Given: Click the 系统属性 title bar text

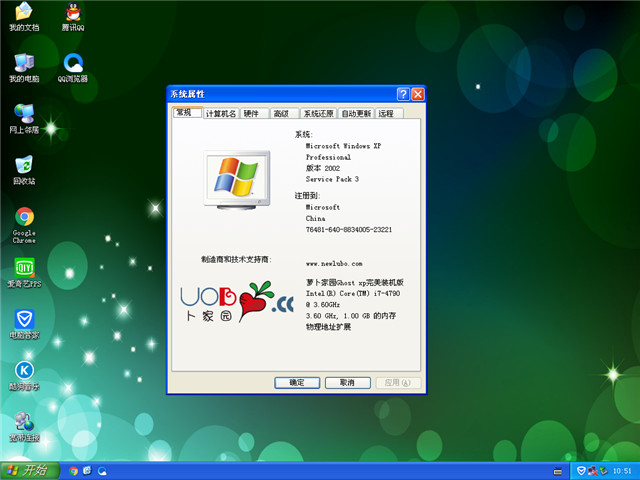Looking at the screenshot, I should pyautogui.click(x=187, y=94).
